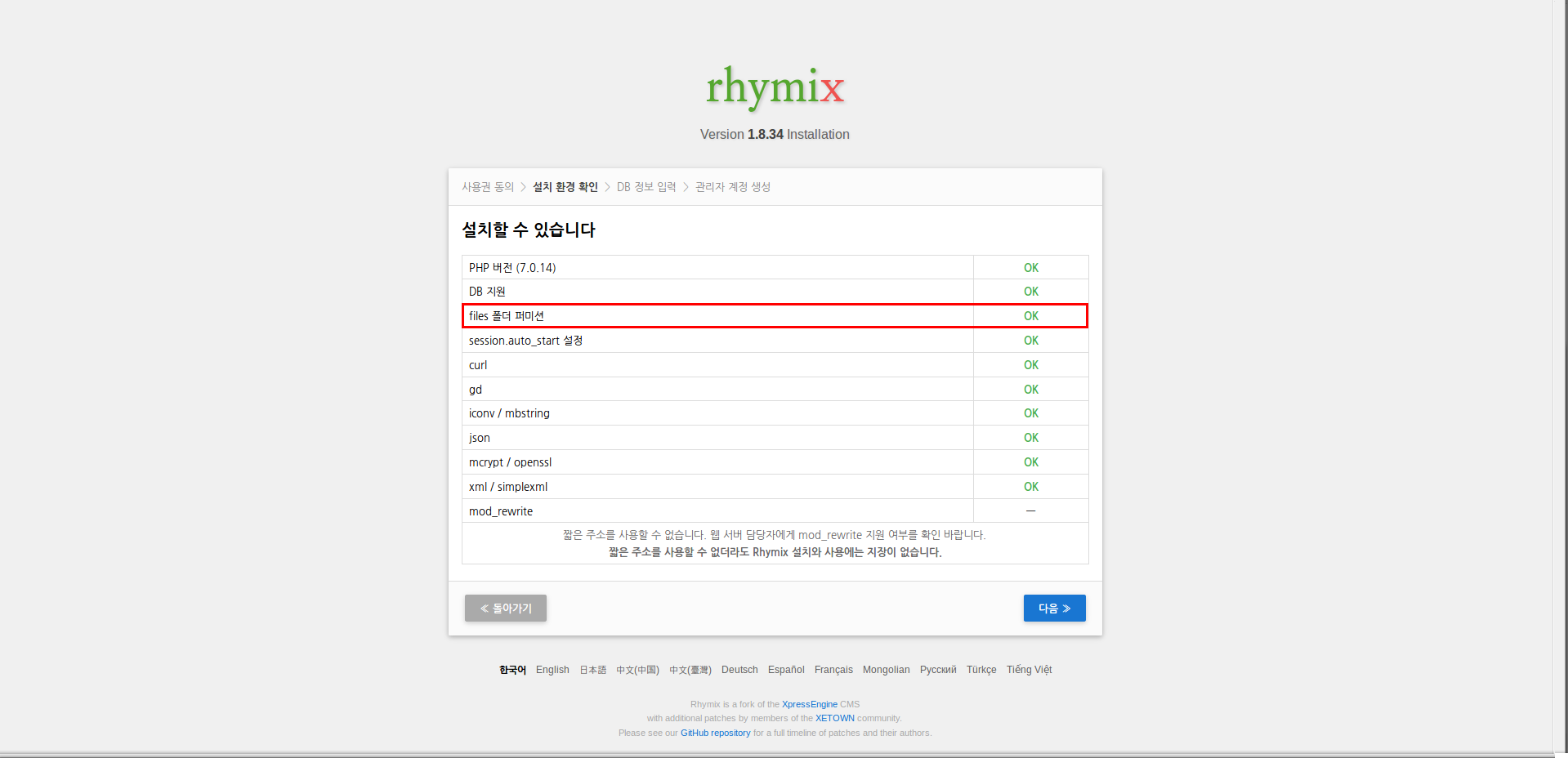Open the XpressEngine link
1568x758 pixels.
(x=809, y=704)
